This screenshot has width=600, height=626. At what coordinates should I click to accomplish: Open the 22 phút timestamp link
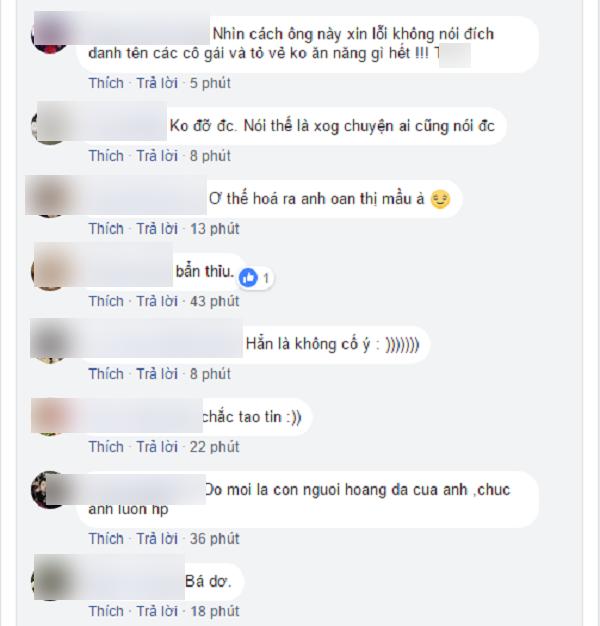214,447
